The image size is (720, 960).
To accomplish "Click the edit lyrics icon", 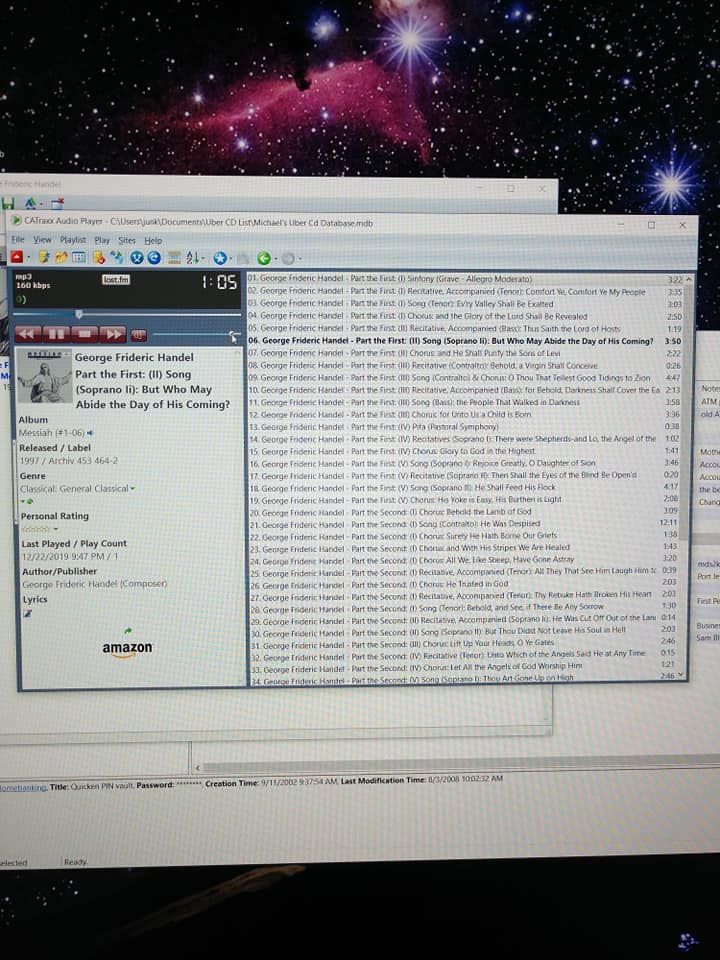I will (26, 612).
